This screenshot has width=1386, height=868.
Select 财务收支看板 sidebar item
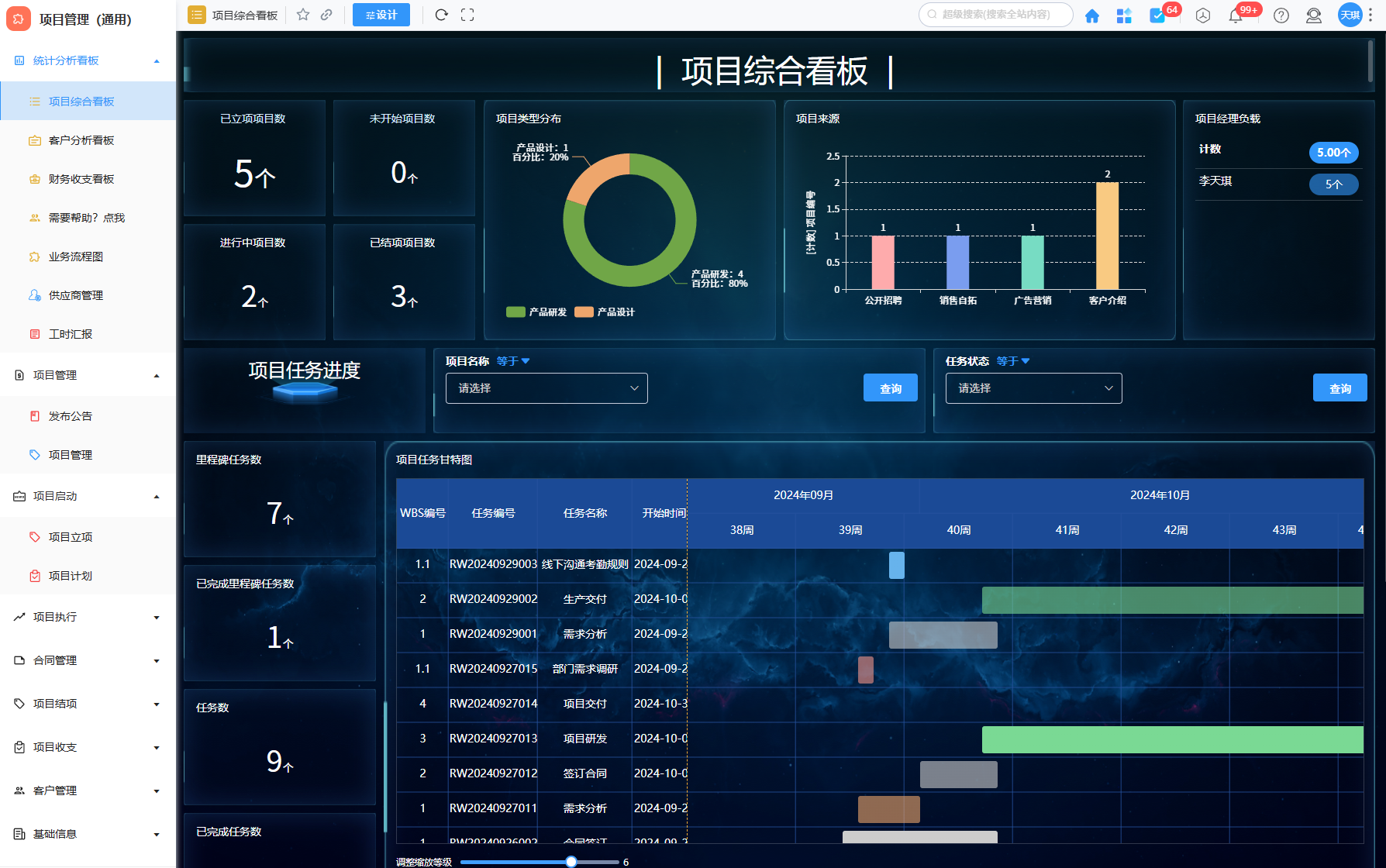coord(81,179)
